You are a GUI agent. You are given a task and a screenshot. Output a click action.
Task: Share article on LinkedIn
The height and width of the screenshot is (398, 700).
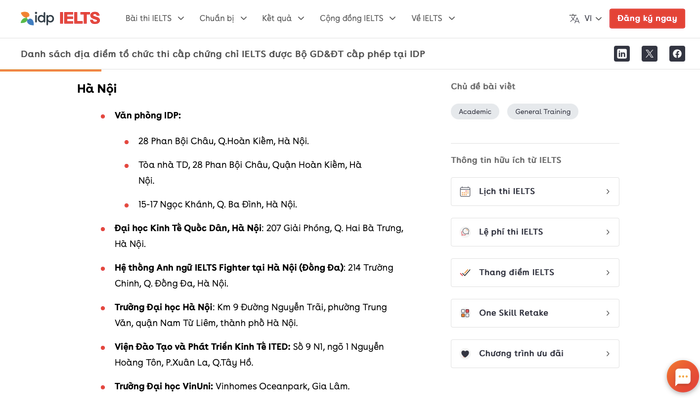tap(621, 54)
